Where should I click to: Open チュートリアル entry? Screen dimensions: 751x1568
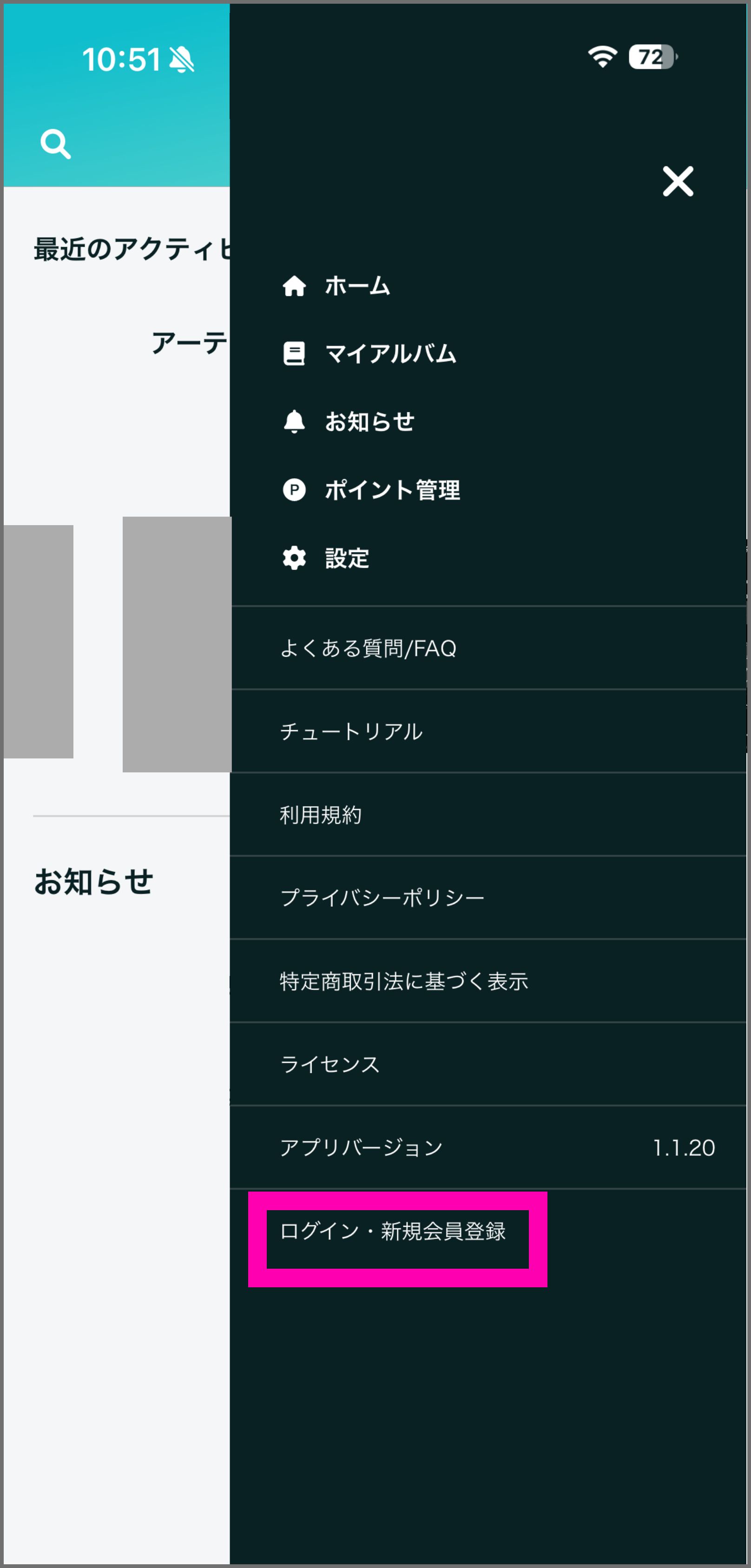point(351,731)
